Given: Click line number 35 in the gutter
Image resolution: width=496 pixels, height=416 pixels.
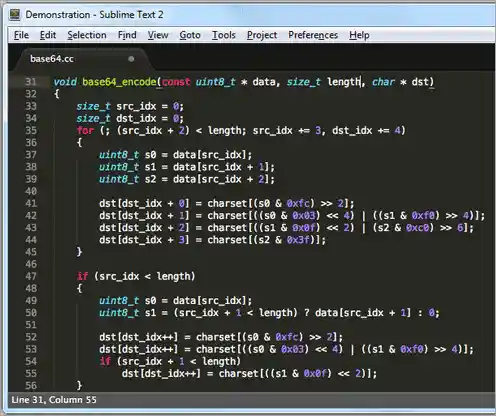Looking at the screenshot, I should click(x=31, y=130).
